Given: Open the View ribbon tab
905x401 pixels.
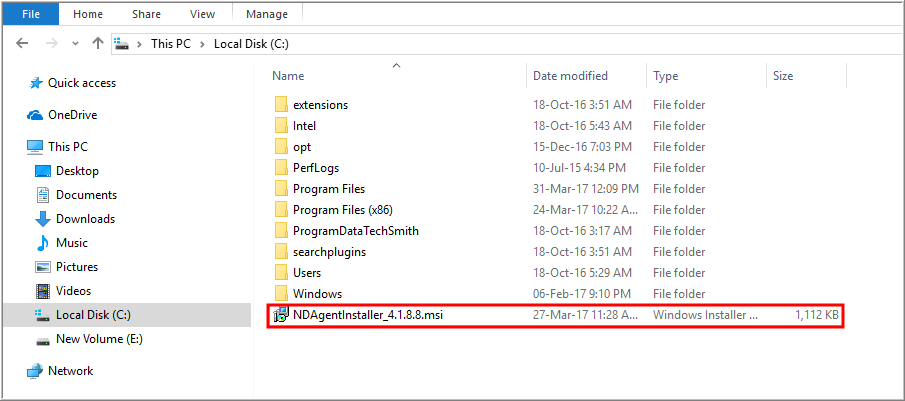Looking at the screenshot, I should click(x=202, y=14).
